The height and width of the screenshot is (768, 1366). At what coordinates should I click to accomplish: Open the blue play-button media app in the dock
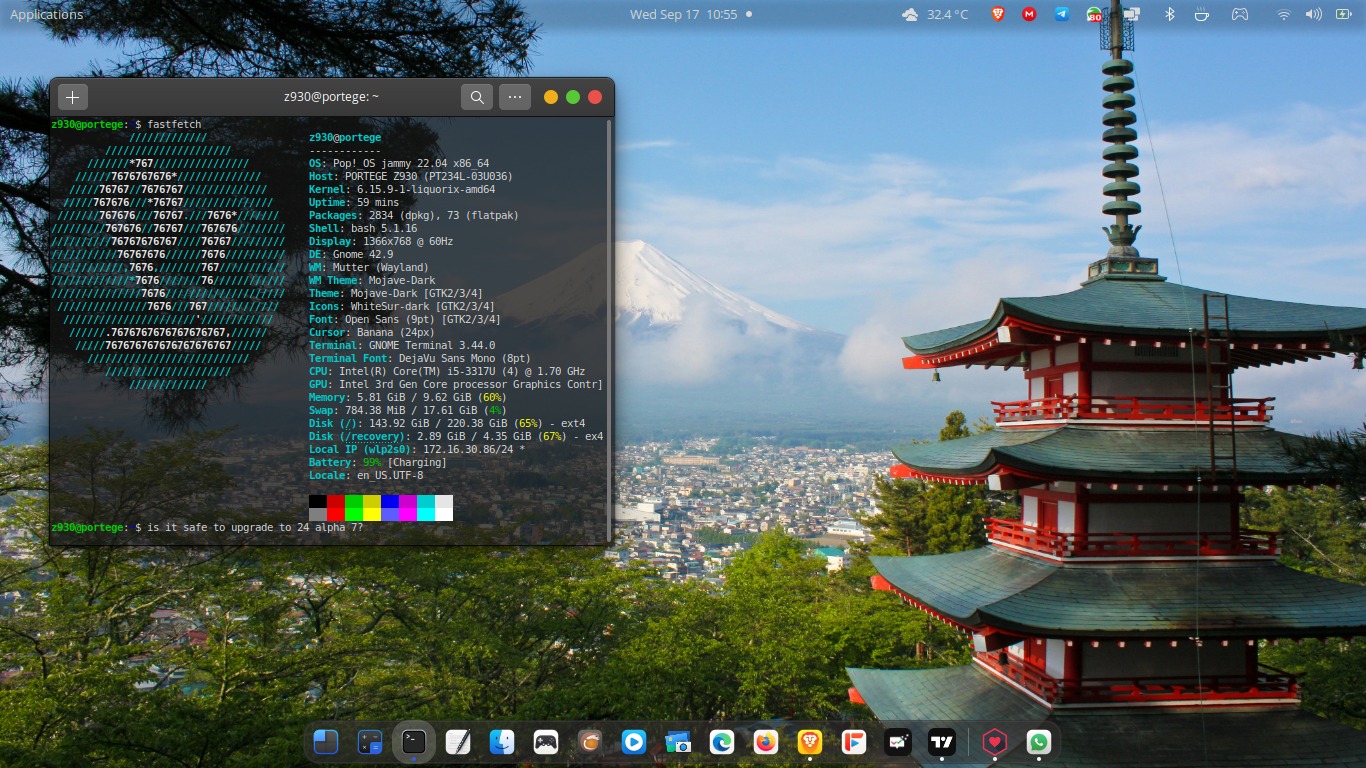click(x=633, y=742)
